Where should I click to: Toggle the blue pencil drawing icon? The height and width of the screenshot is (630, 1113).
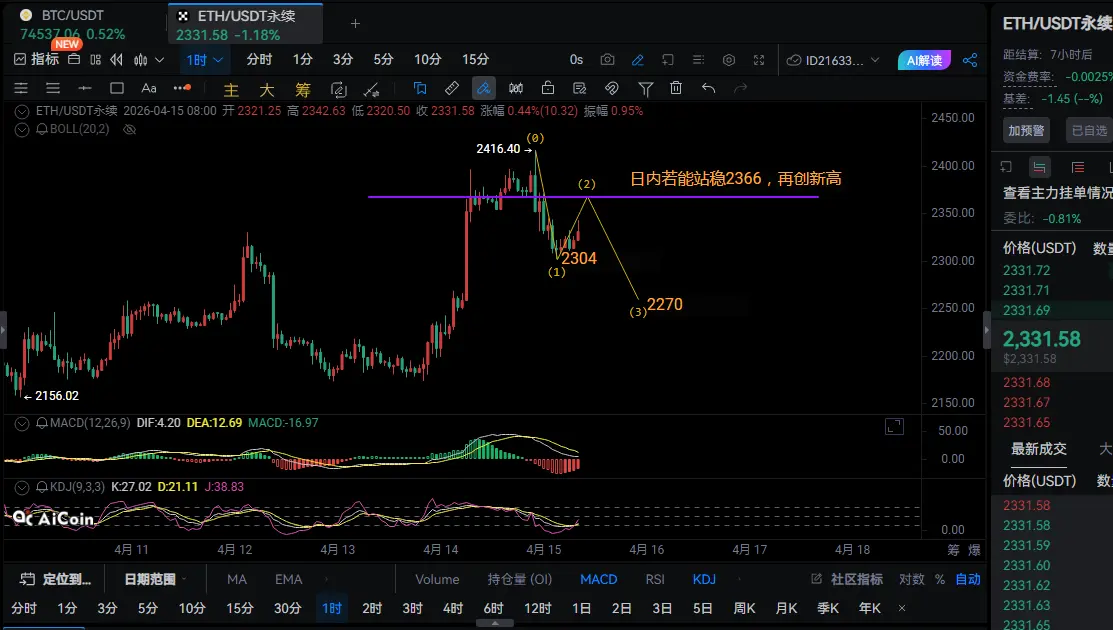(x=637, y=60)
